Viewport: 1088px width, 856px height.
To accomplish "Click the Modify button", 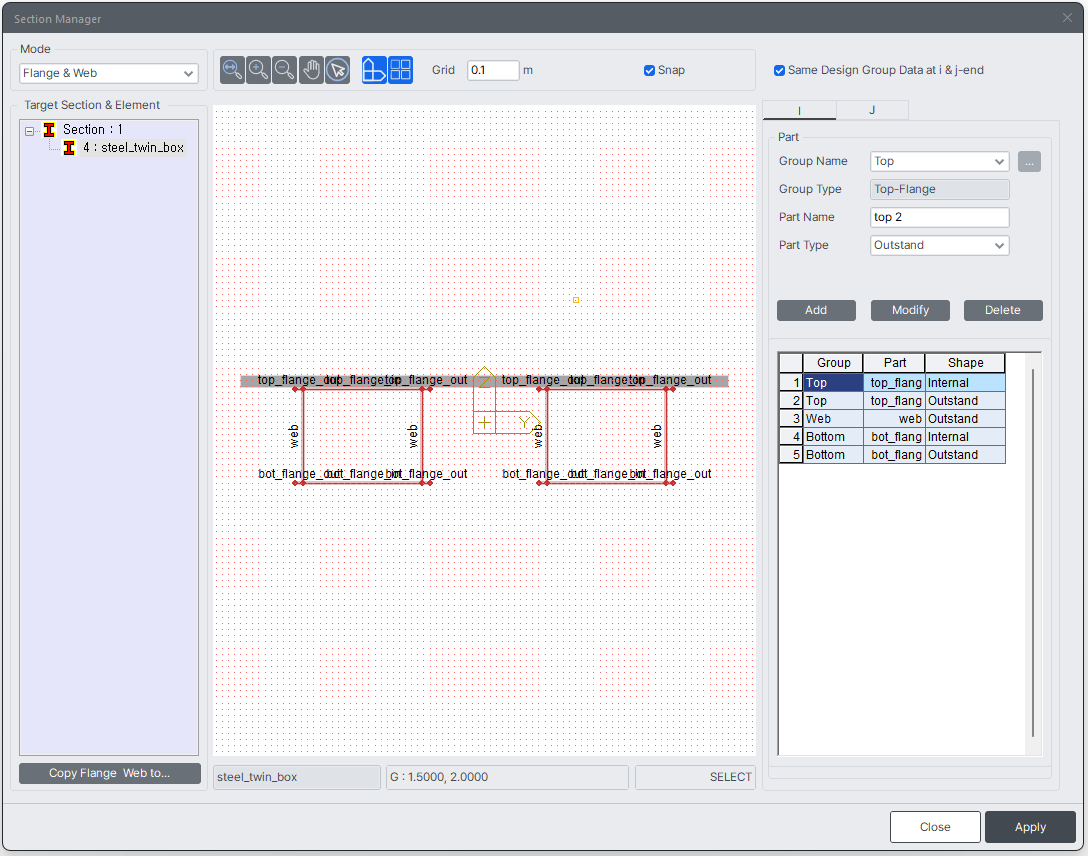I will [910, 310].
